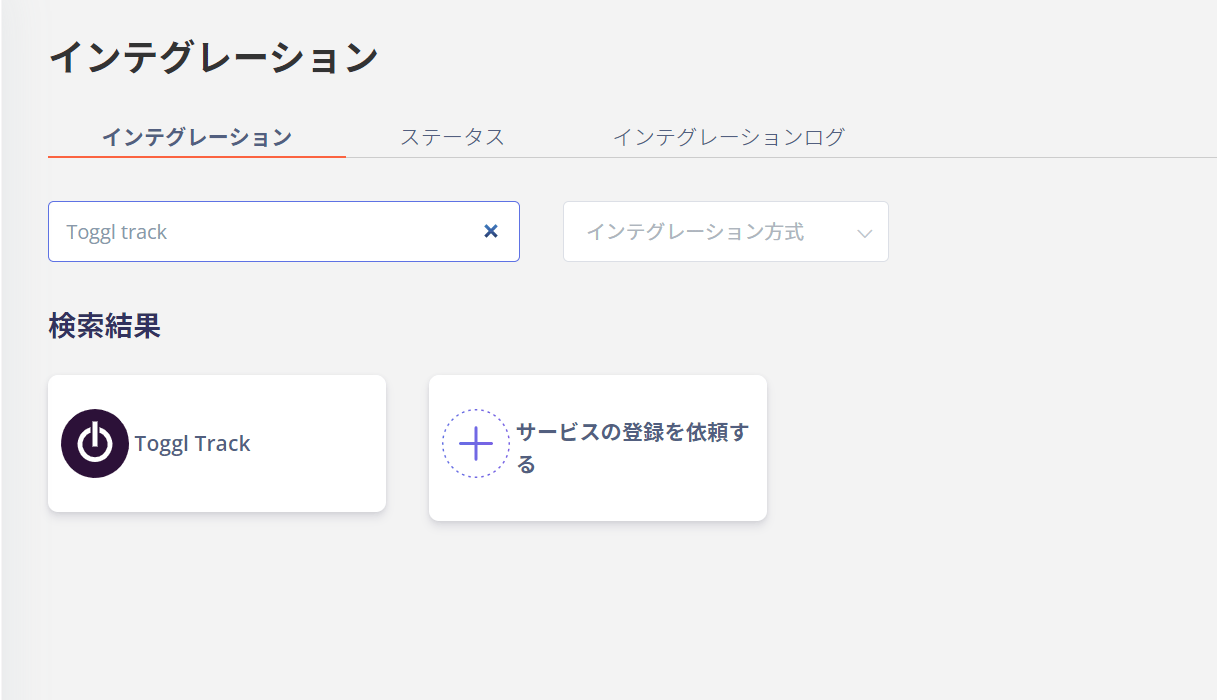1217x700 pixels.
Task: Switch to the インテグレーションログ tab
Action: (x=729, y=137)
